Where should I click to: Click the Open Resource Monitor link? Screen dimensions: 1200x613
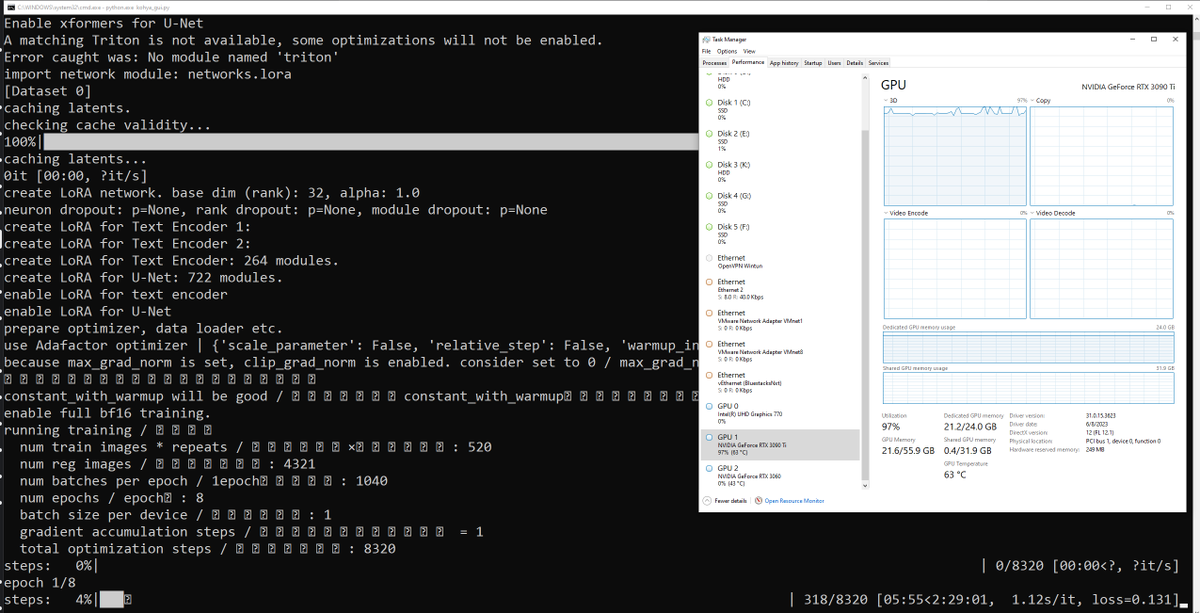pos(794,501)
